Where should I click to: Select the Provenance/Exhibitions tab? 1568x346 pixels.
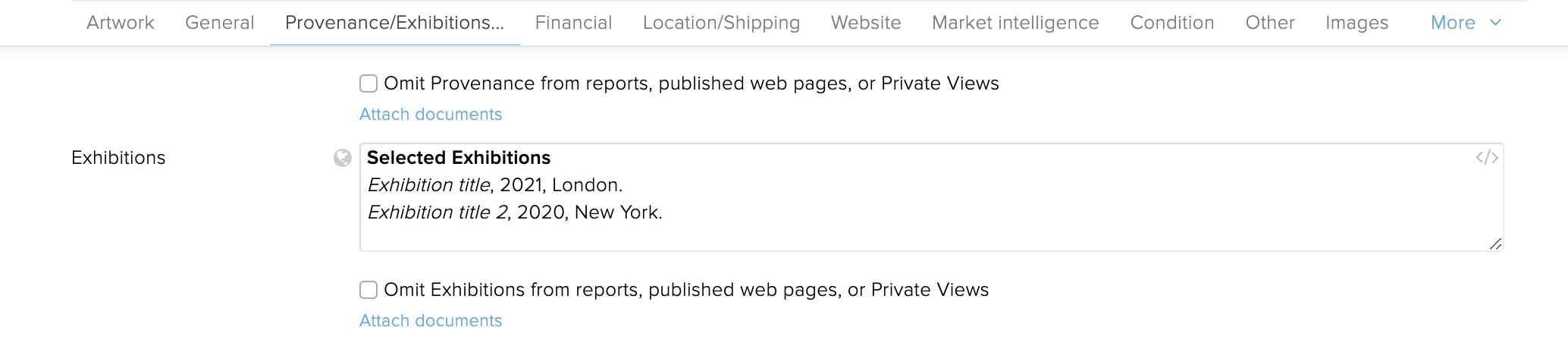pyautogui.click(x=395, y=23)
